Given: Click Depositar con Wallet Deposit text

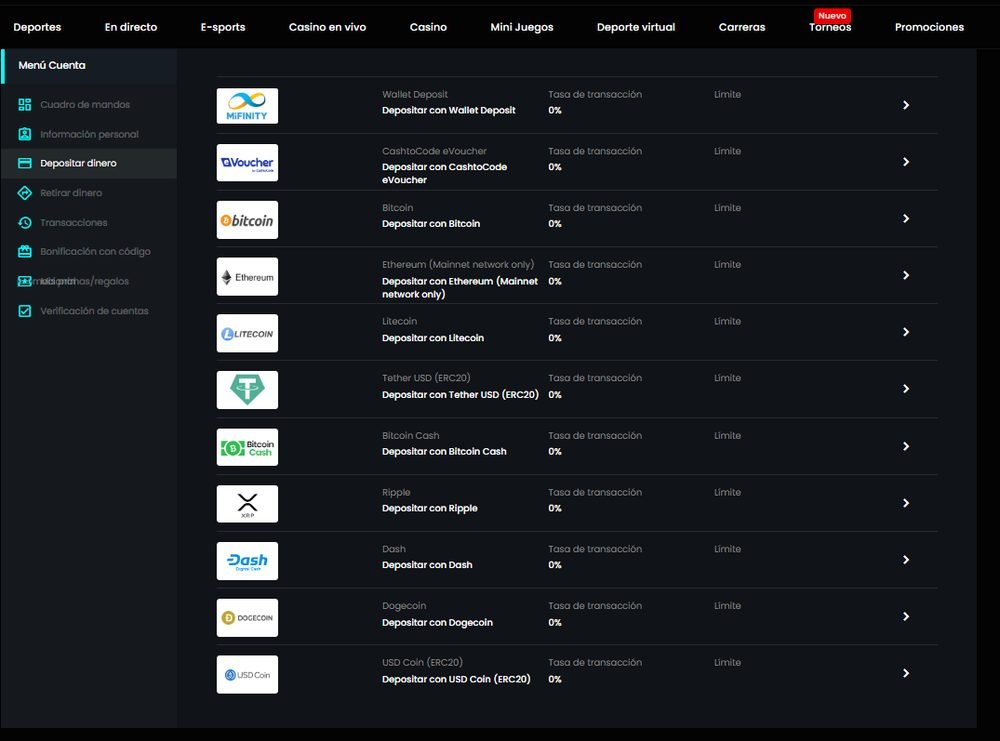Looking at the screenshot, I should [x=449, y=110].
